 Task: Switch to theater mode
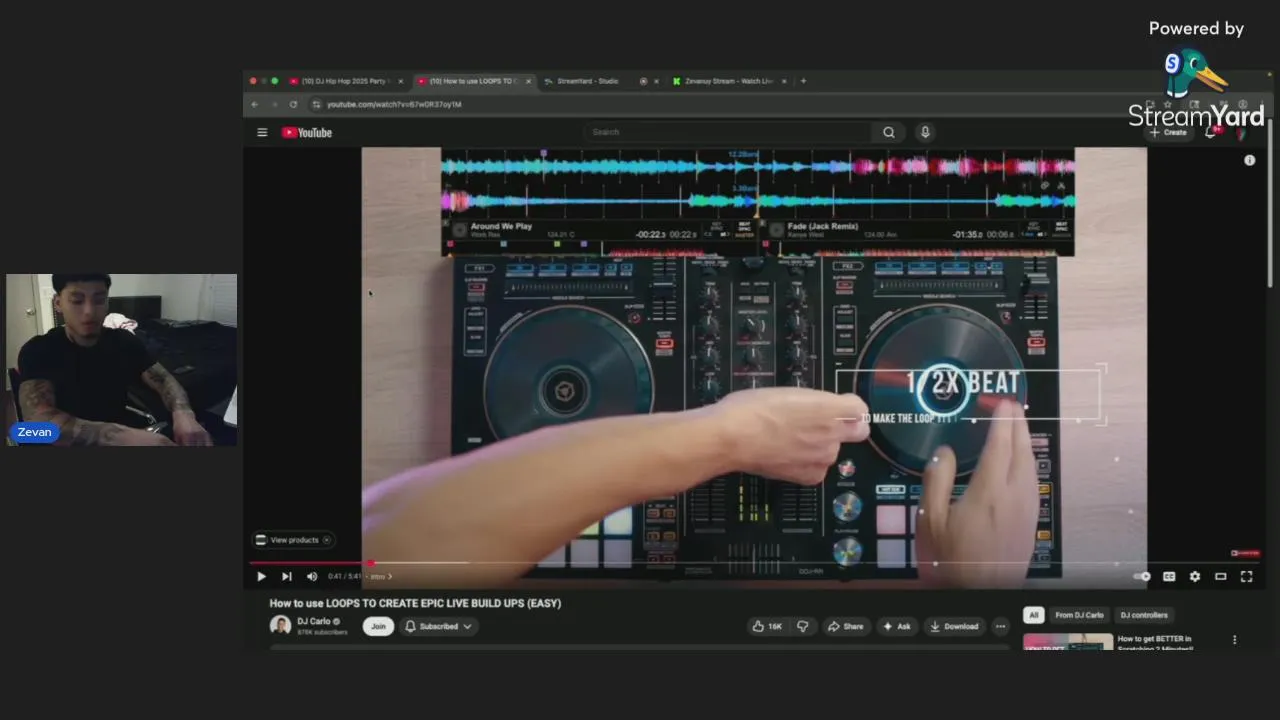click(1221, 576)
